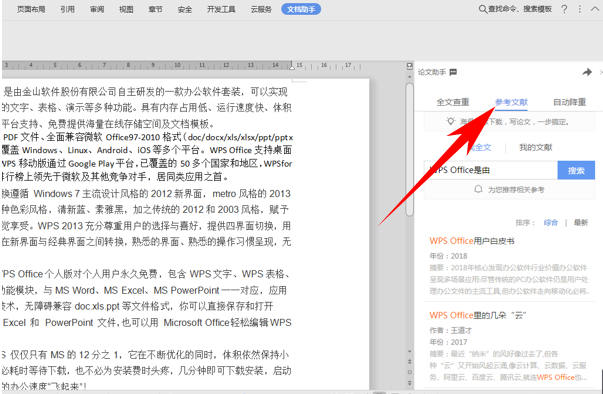Click the 查找命令、搜索模板 search box
Screen dimensions: 603x394
pyautogui.click(x=520, y=9)
